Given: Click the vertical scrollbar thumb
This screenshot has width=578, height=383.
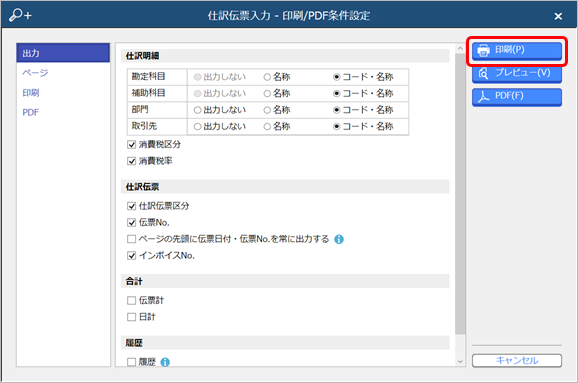Looking at the screenshot, I should pyautogui.click(x=460, y=194).
